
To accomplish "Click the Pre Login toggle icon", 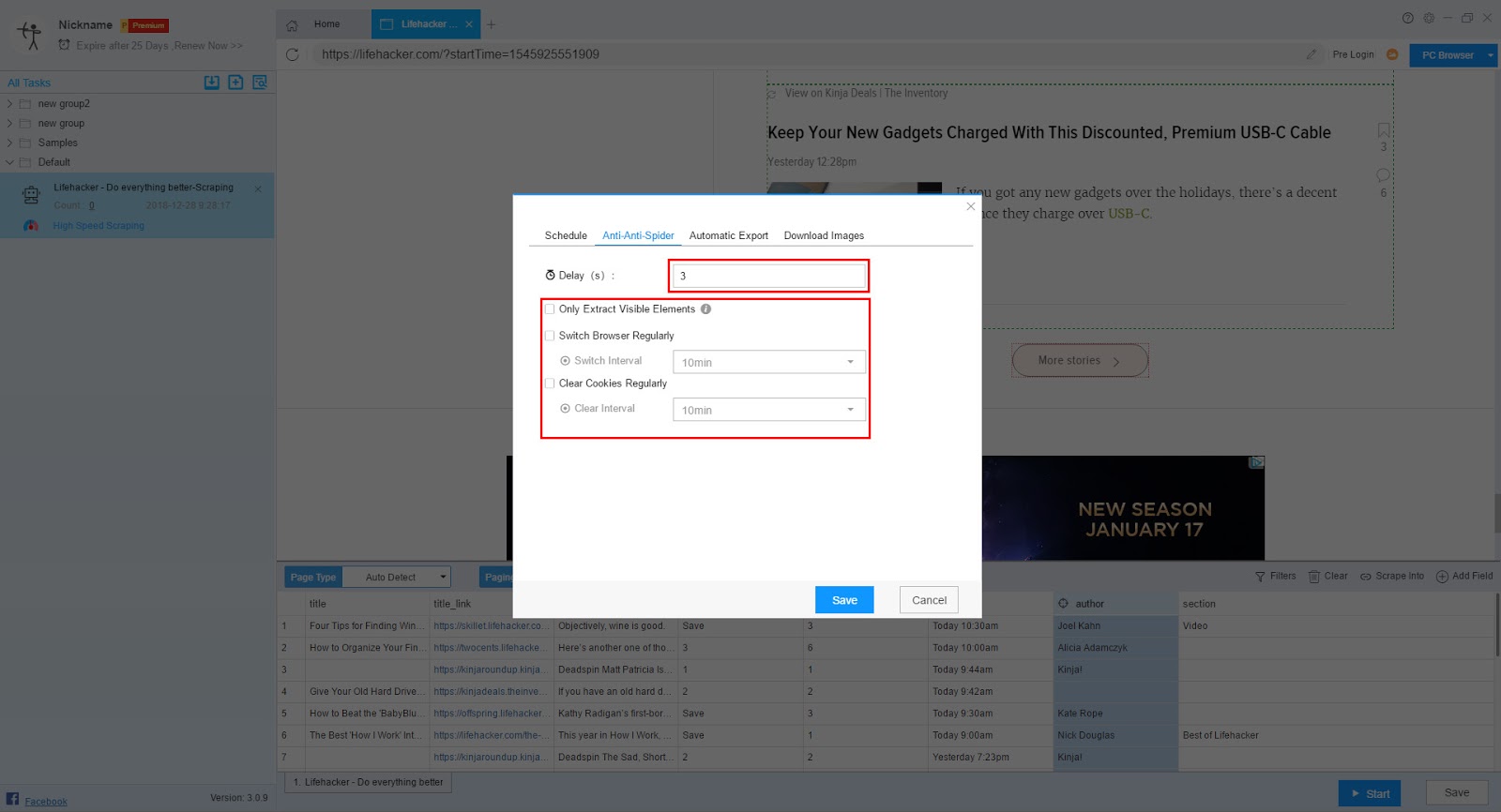I will point(1392,54).
